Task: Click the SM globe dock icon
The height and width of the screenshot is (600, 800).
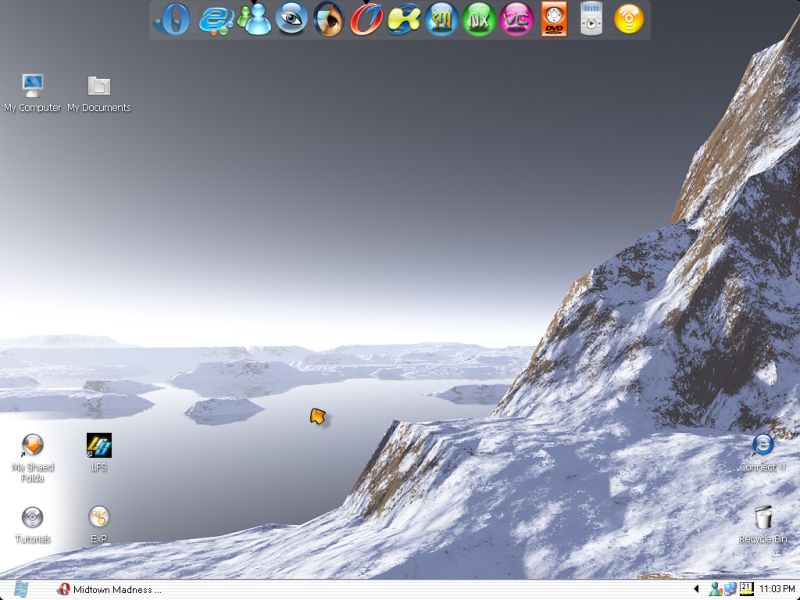Action: (441, 19)
